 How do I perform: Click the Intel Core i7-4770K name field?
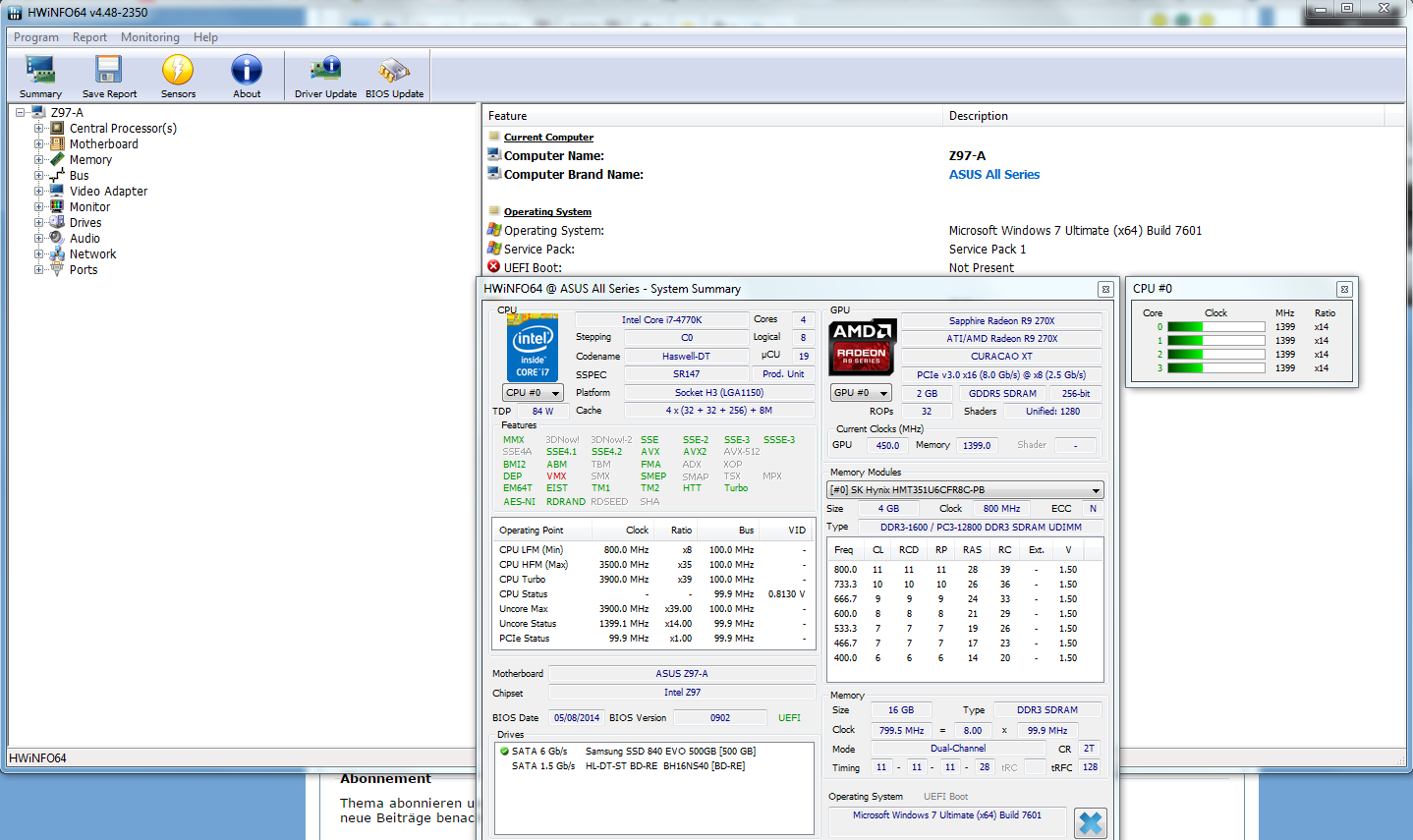point(660,319)
